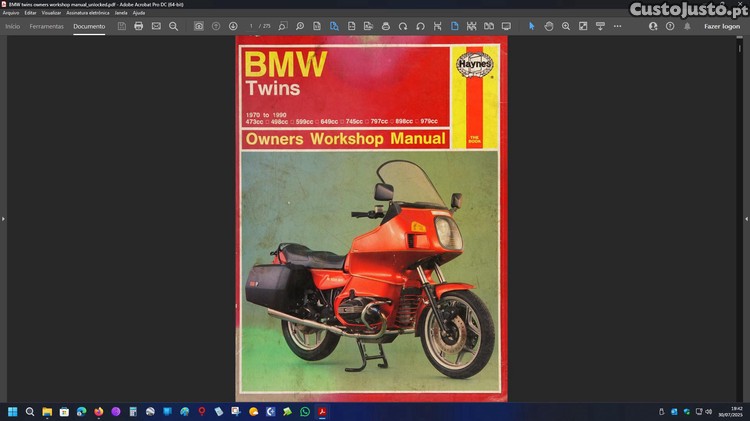The image size is (750, 421).
Task: Expand the left navigation pane arrow
Action: tap(4, 218)
